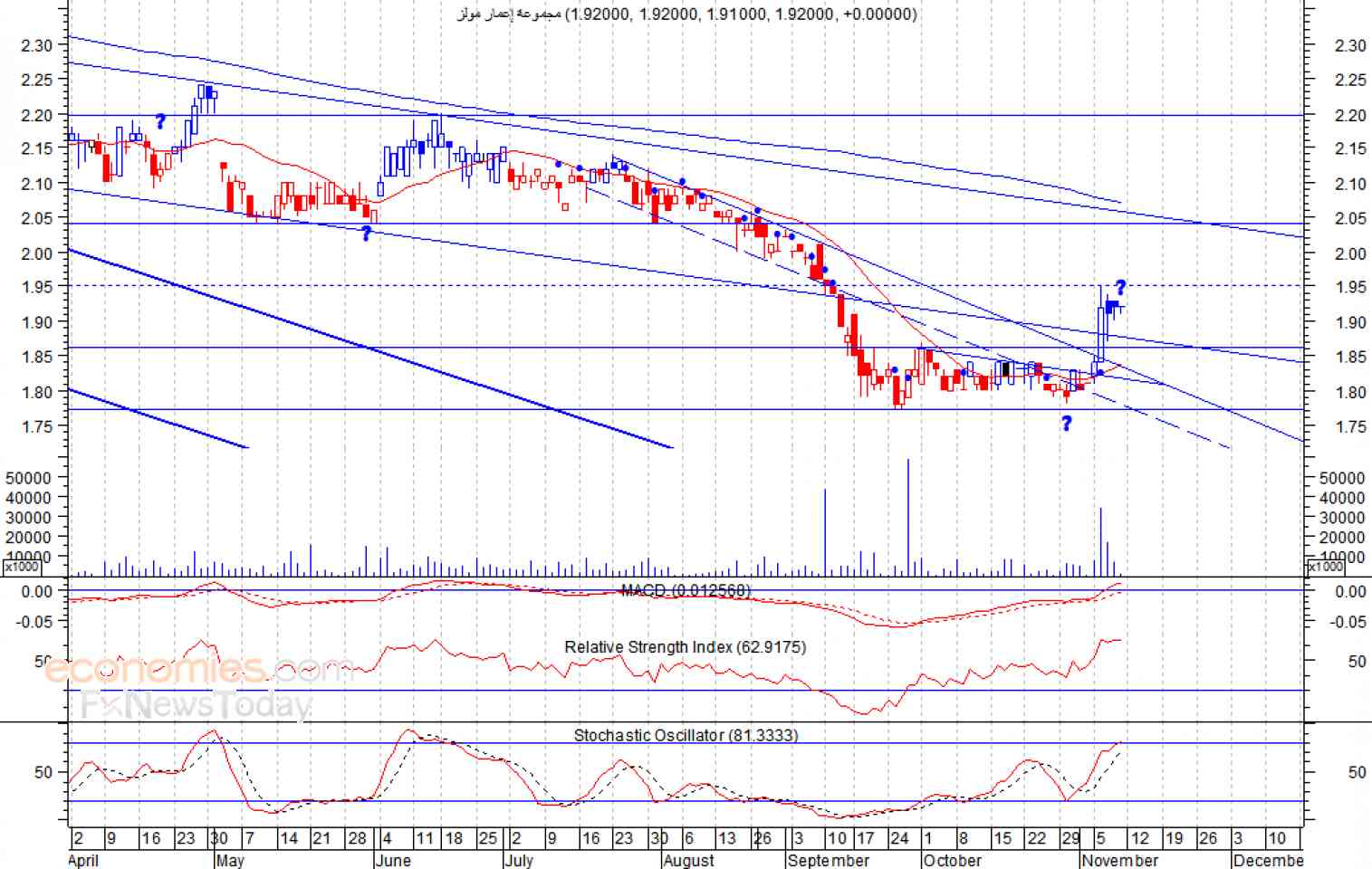Viewport: 1372px width, 869px height.
Task: Click date label 19 in November
Action: 1174,838
